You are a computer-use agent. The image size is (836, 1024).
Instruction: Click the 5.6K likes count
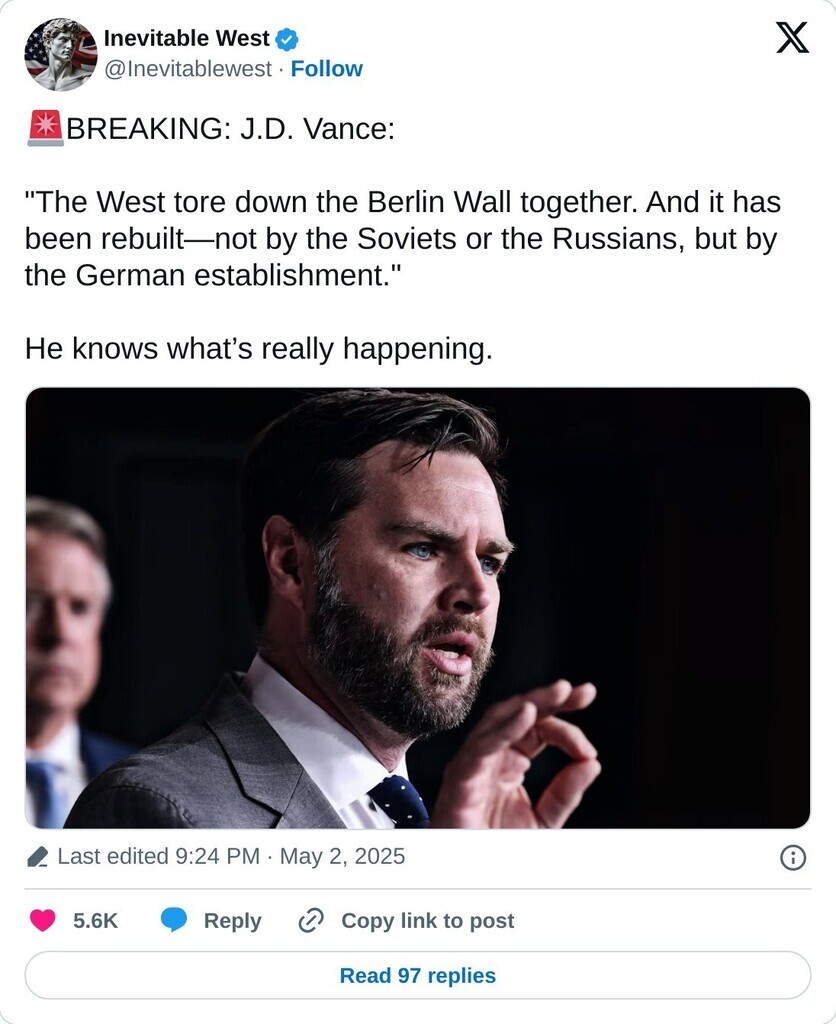click(96, 921)
